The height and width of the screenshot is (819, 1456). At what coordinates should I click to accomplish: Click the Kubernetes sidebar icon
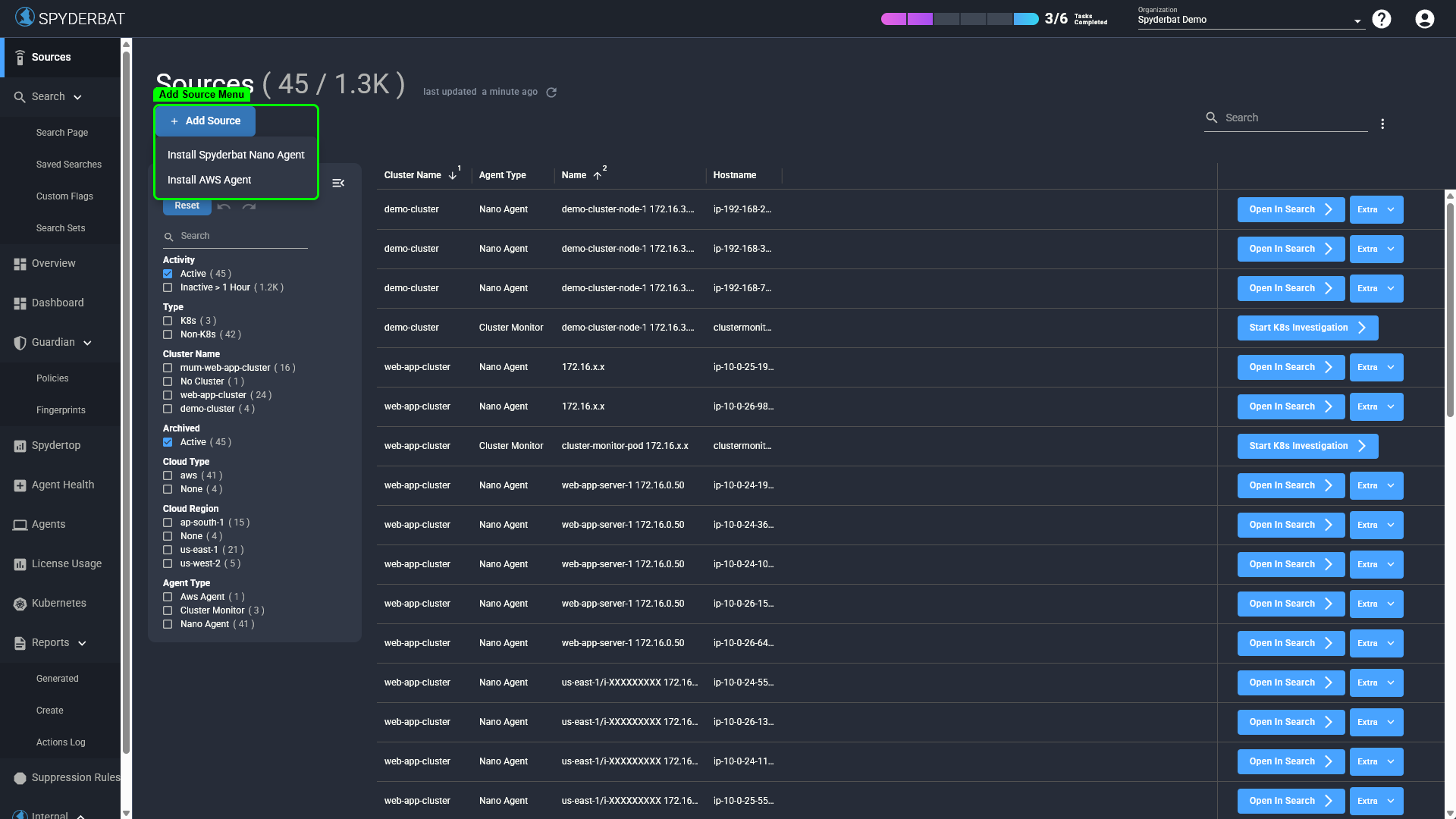pyautogui.click(x=18, y=603)
